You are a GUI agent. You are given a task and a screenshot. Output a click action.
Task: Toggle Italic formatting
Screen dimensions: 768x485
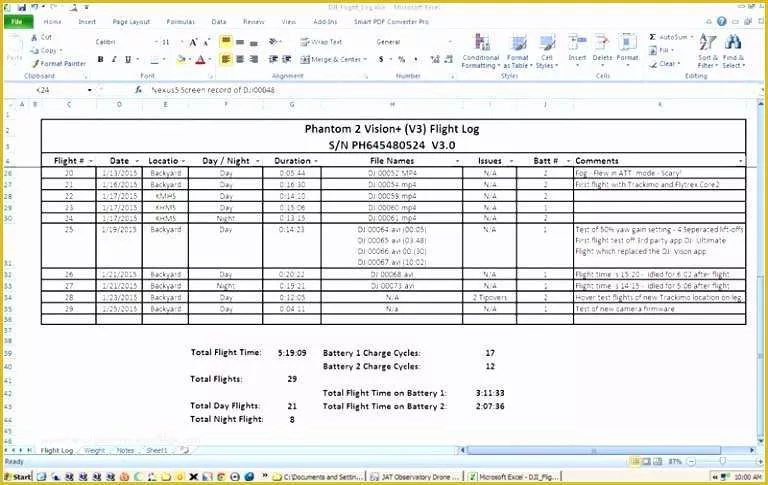[114, 60]
